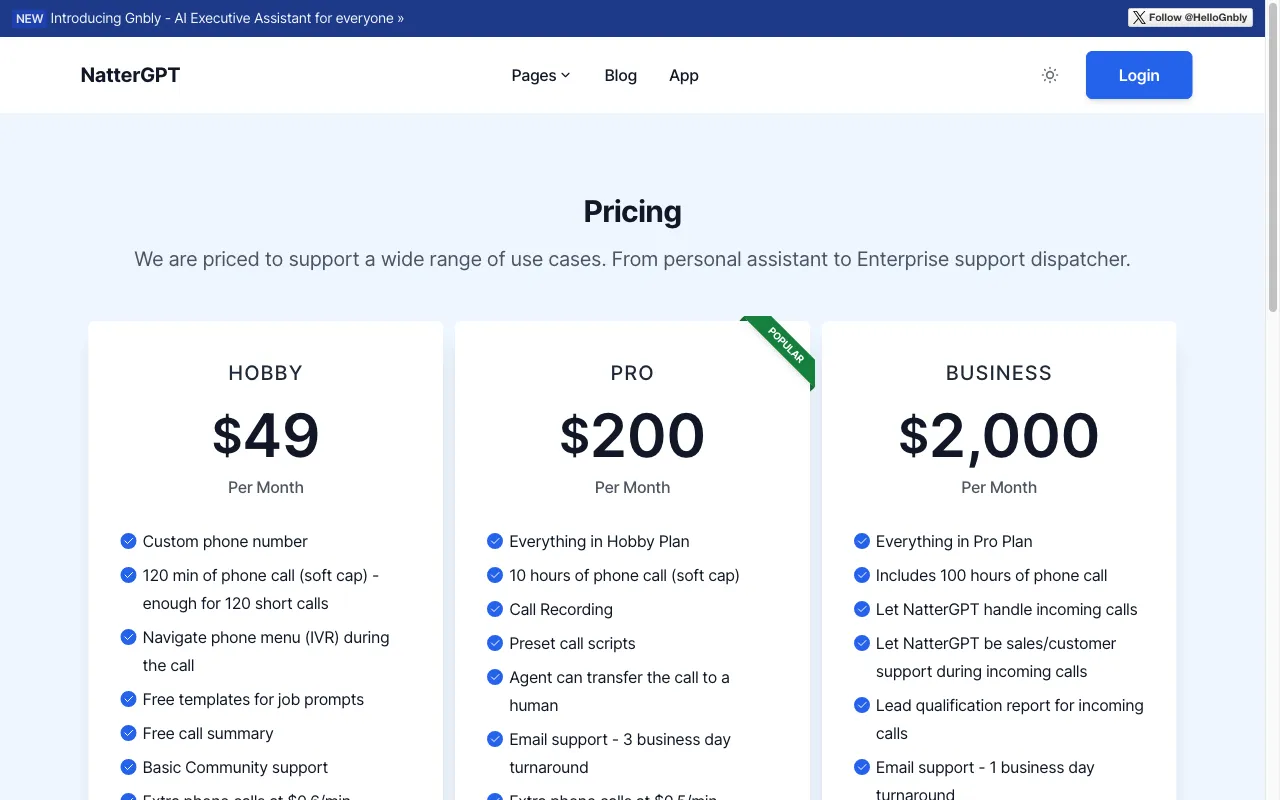Click checkmark beside Call Recording

495,609
